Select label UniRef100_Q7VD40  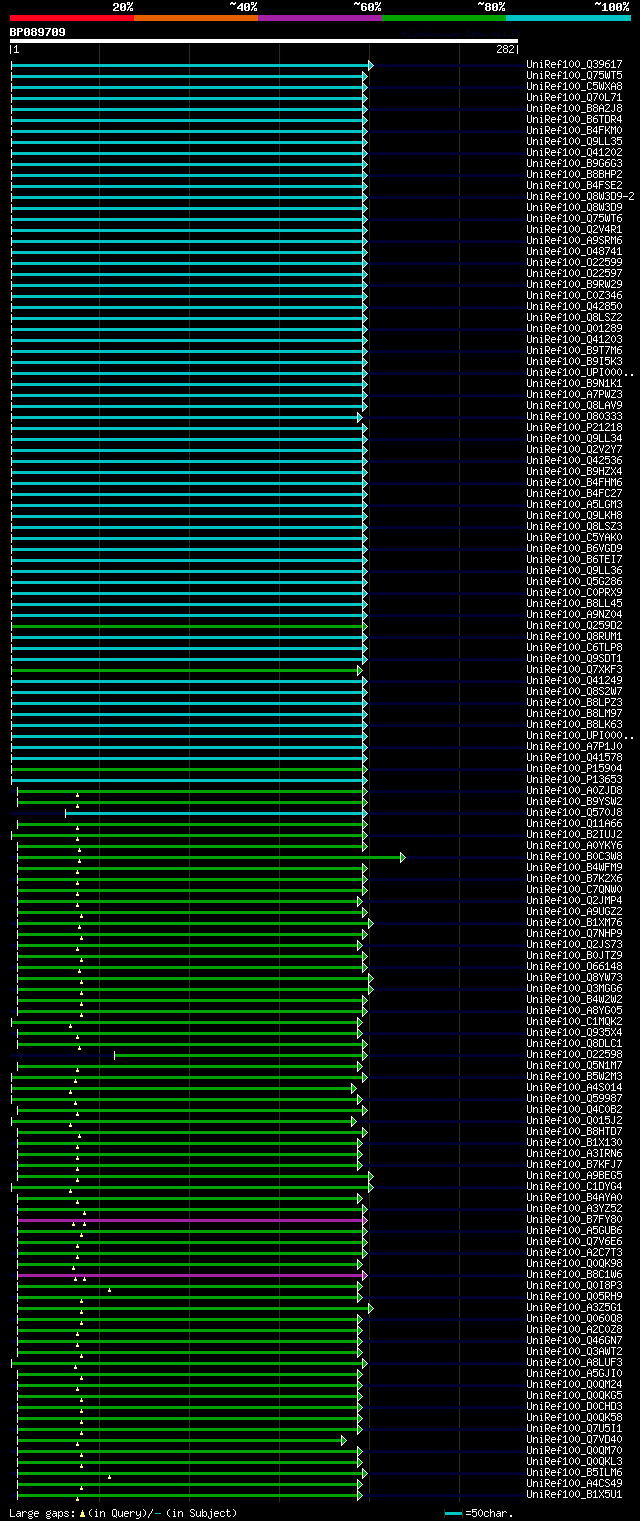tap(574, 1440)
